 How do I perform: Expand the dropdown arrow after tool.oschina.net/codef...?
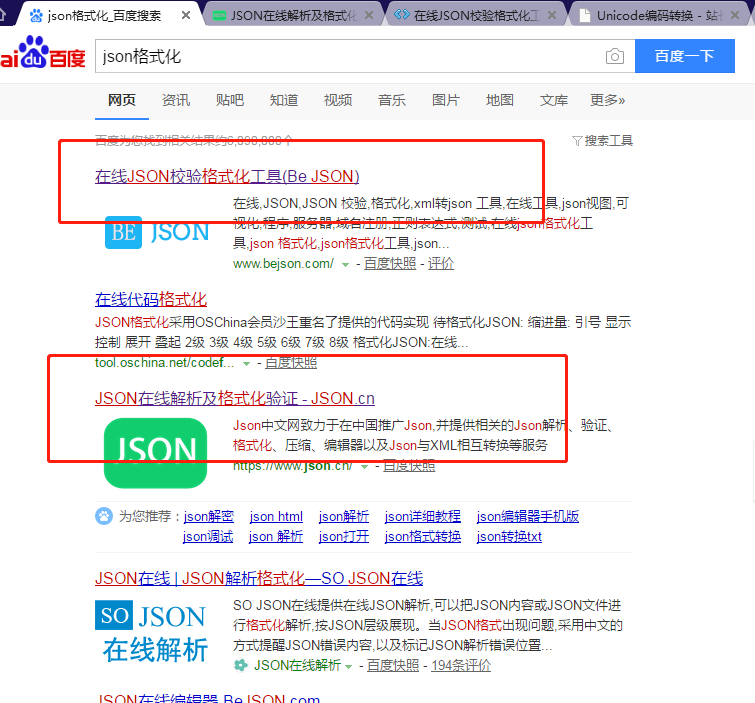pos(246,364)
